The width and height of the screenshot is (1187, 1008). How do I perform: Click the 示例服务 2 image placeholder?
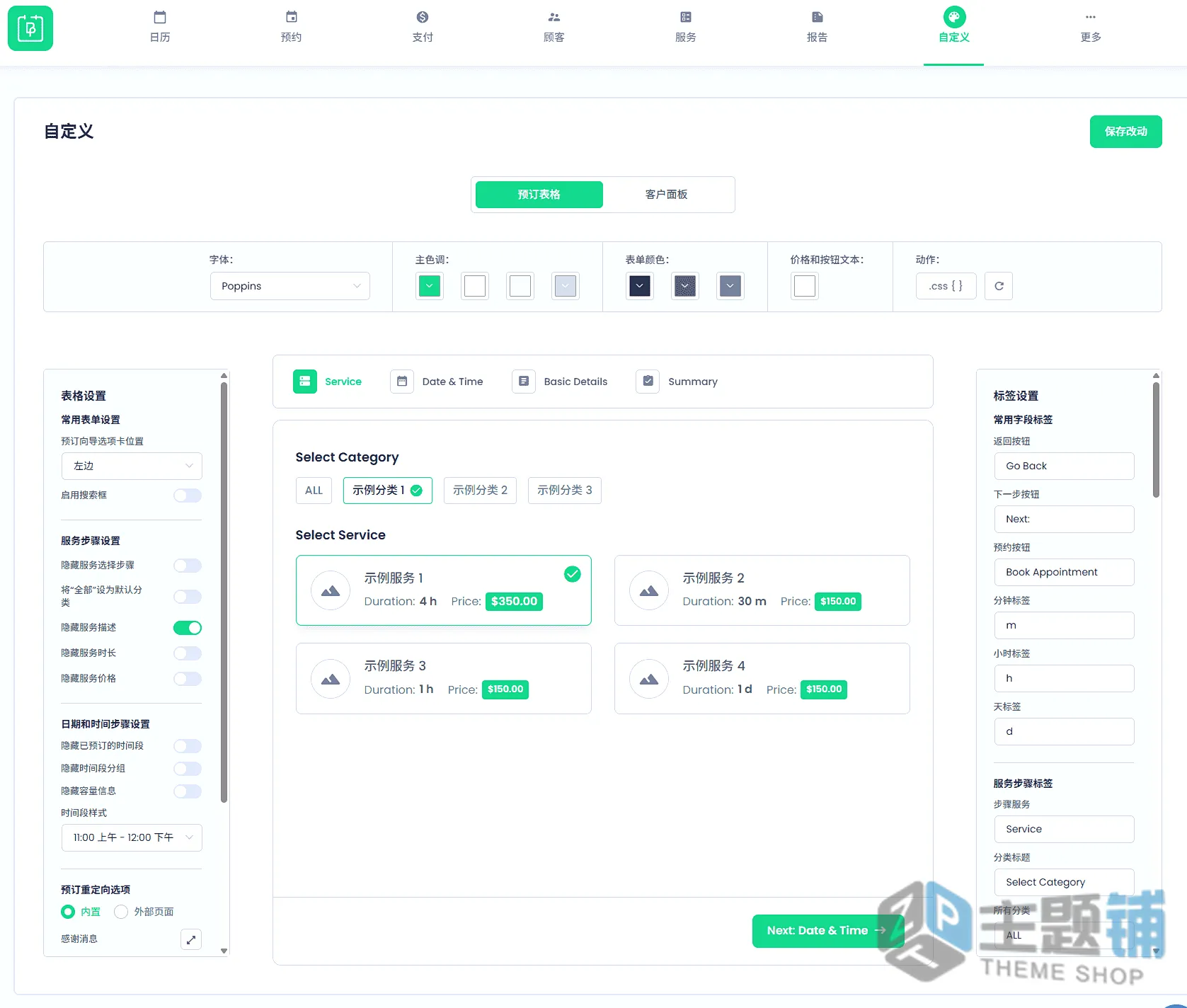click(649, 590)
